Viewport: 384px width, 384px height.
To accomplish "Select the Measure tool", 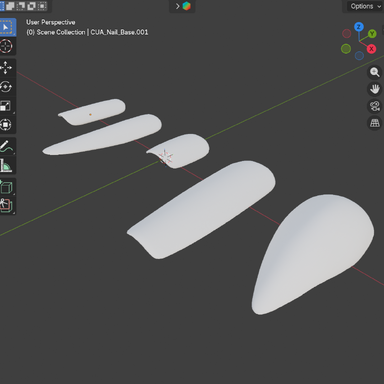I will 7,165.
